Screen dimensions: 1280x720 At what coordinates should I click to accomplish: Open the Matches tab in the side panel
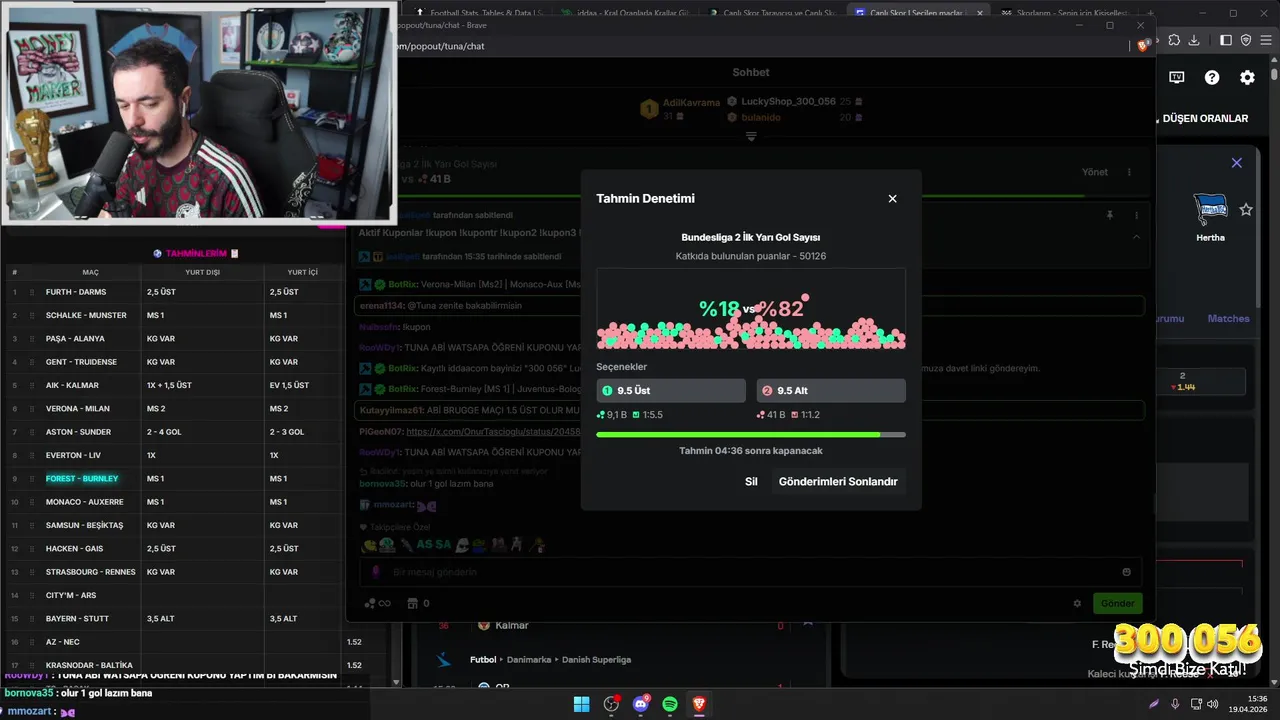(x=1228, y=318)
